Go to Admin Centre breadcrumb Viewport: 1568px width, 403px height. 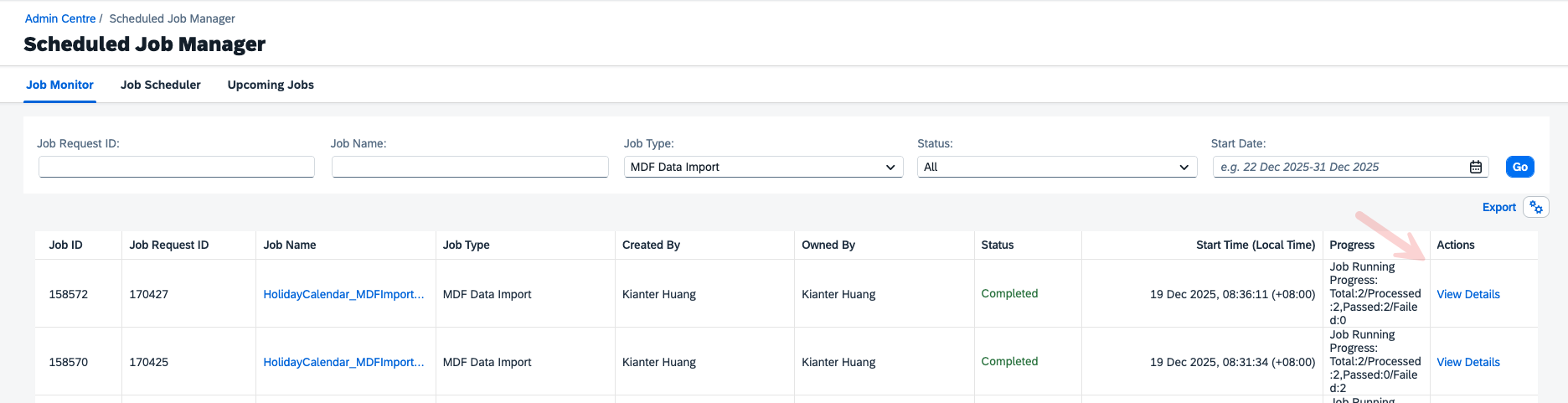coord(60,18)
